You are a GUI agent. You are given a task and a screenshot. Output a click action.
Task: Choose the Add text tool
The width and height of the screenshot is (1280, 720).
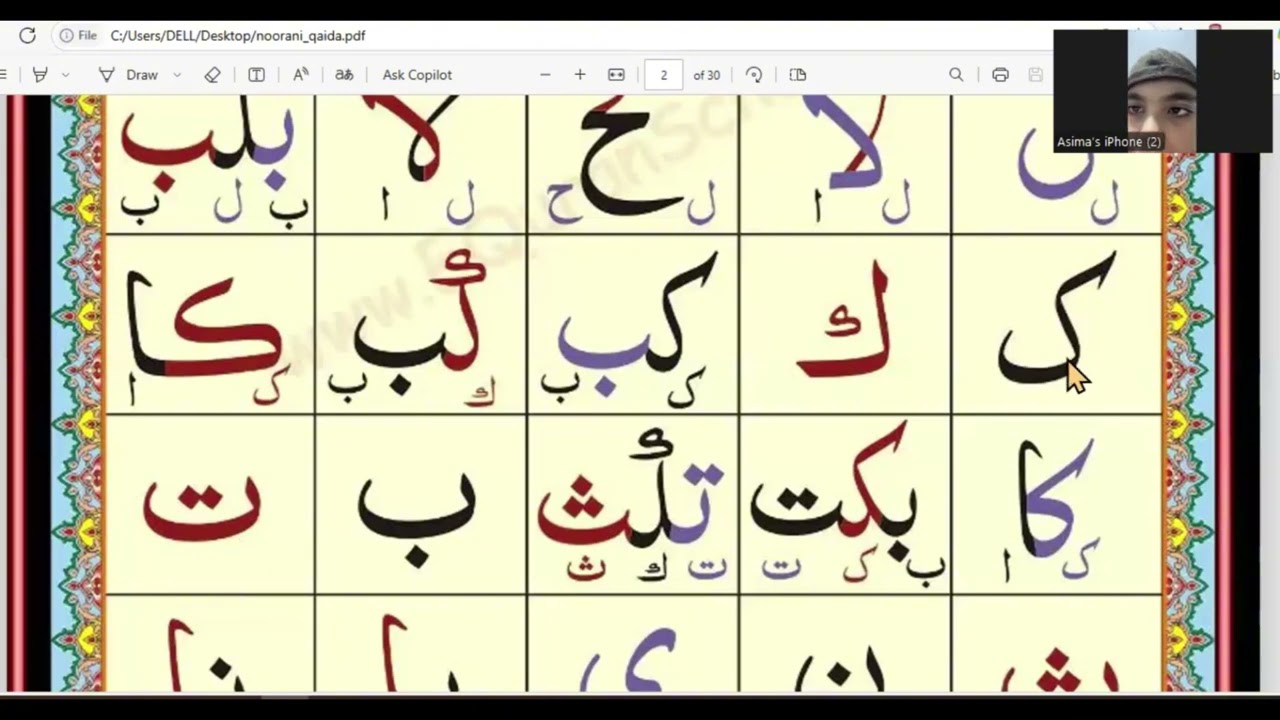click(256, 75)
